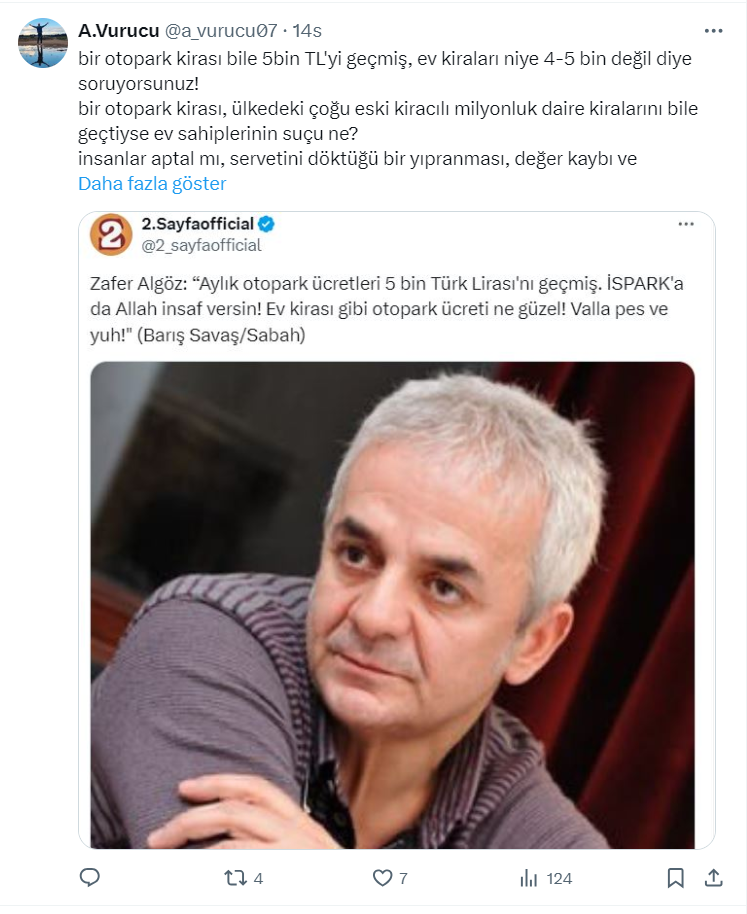View analytics bar chart icon
The image size is (747, 914).
point(528,878)
